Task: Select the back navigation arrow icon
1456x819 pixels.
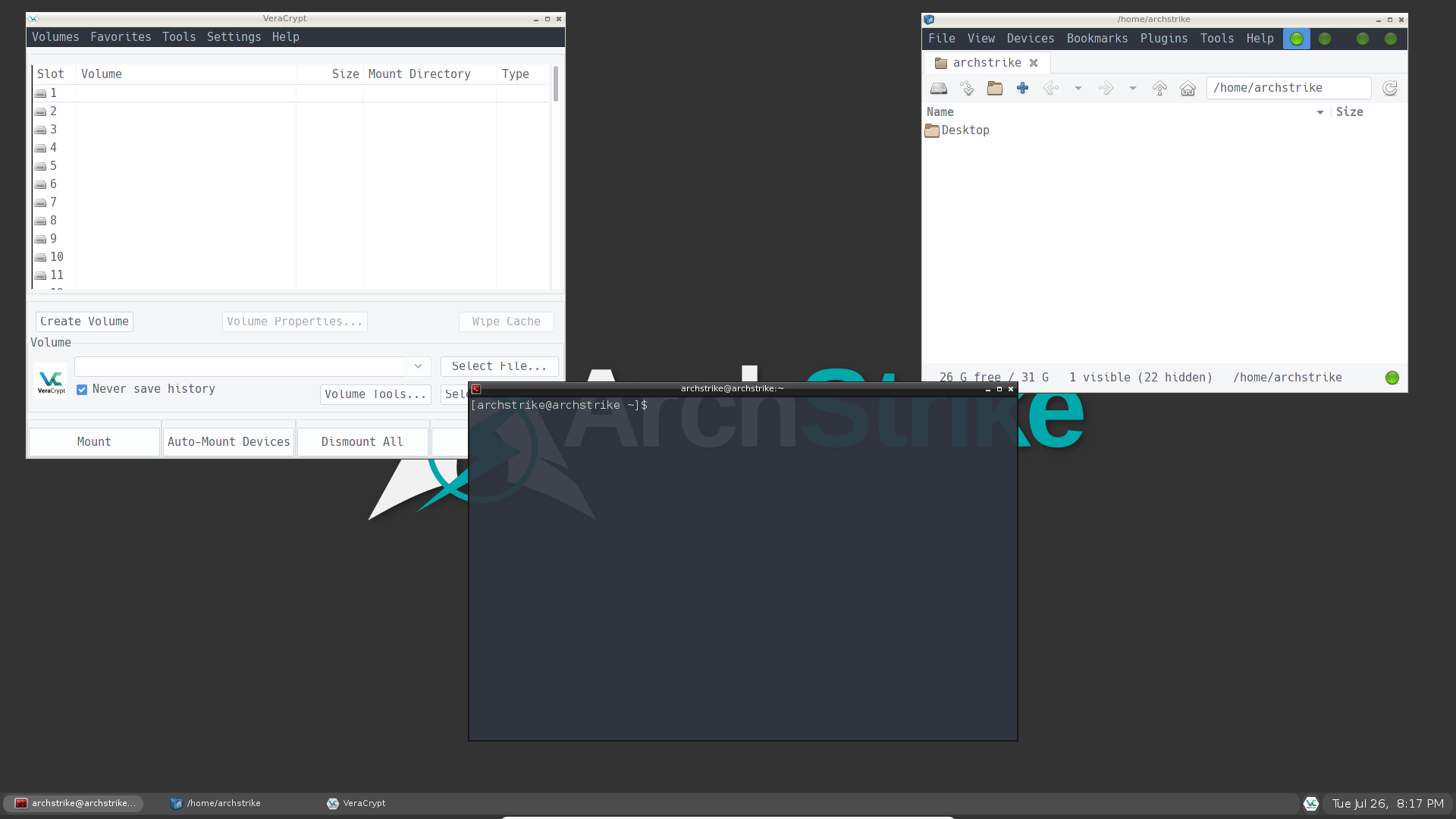Action: point(1050,88)
